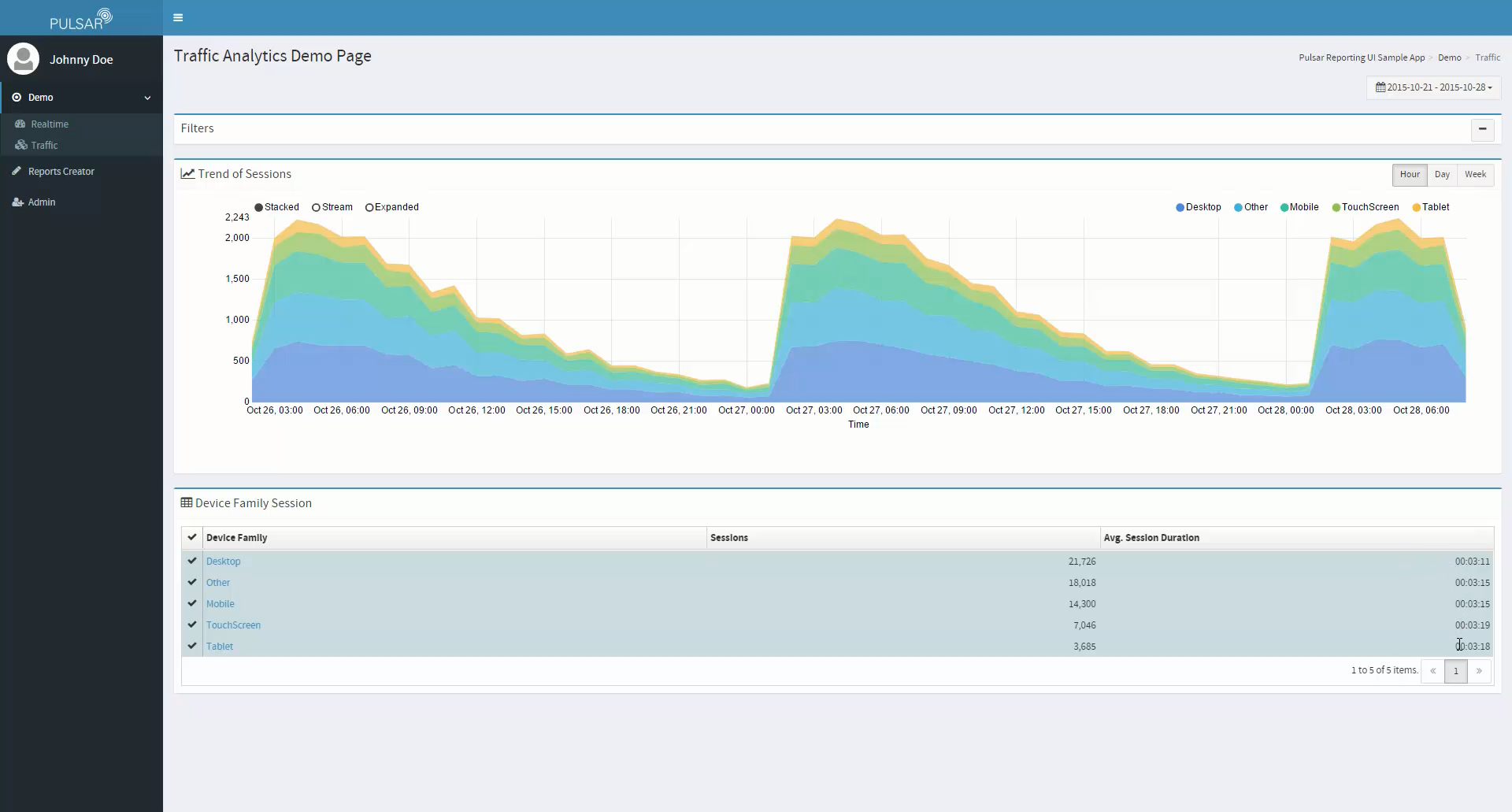The height and width of the screenshot is (812, 1512).
Task: Open the TouchScreen device family link
Action: pos(233,625)
